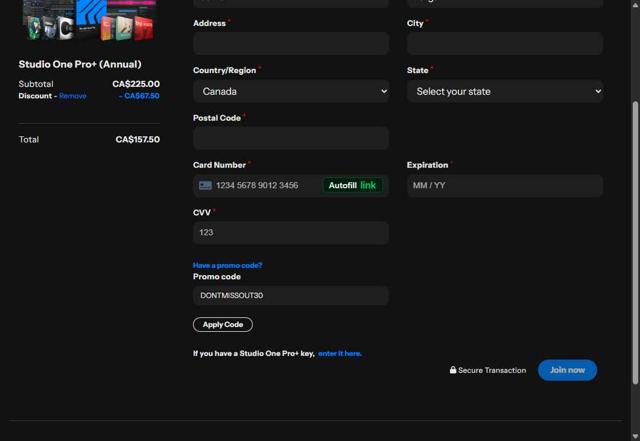
Task: Click the Autofill link button
Action: coord(352,185)
